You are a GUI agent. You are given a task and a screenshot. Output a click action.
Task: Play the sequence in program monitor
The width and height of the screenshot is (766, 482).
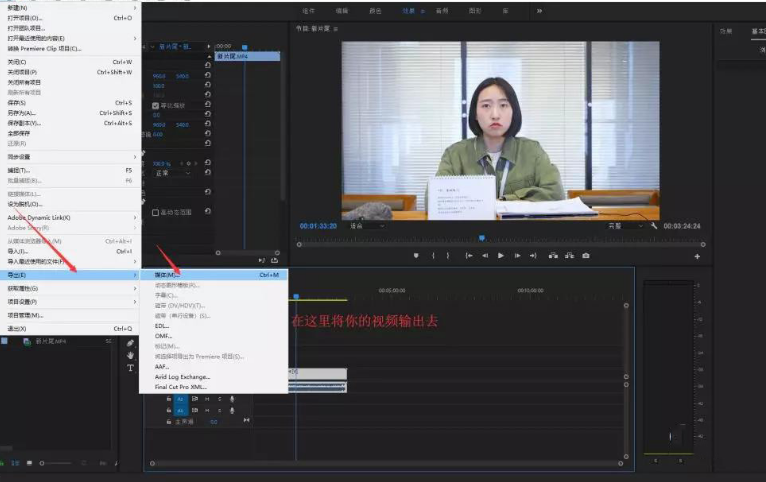click(x=501, y=255)
